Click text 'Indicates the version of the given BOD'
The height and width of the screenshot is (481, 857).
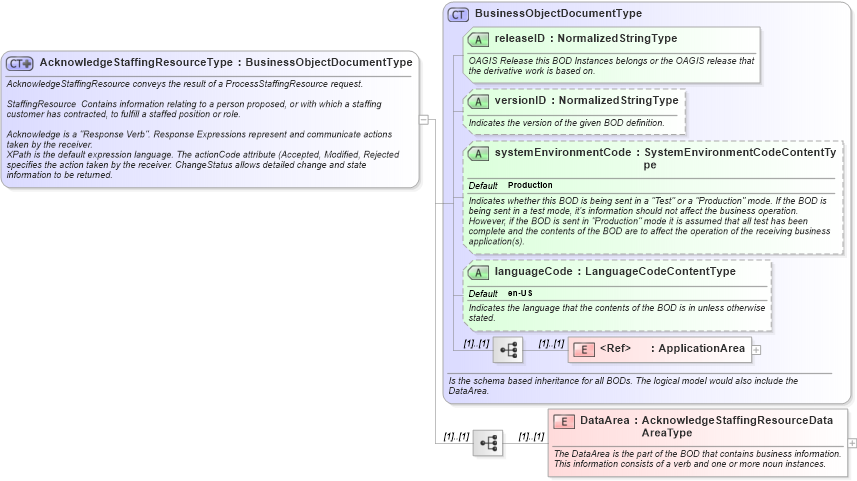(x=566, y=123)
